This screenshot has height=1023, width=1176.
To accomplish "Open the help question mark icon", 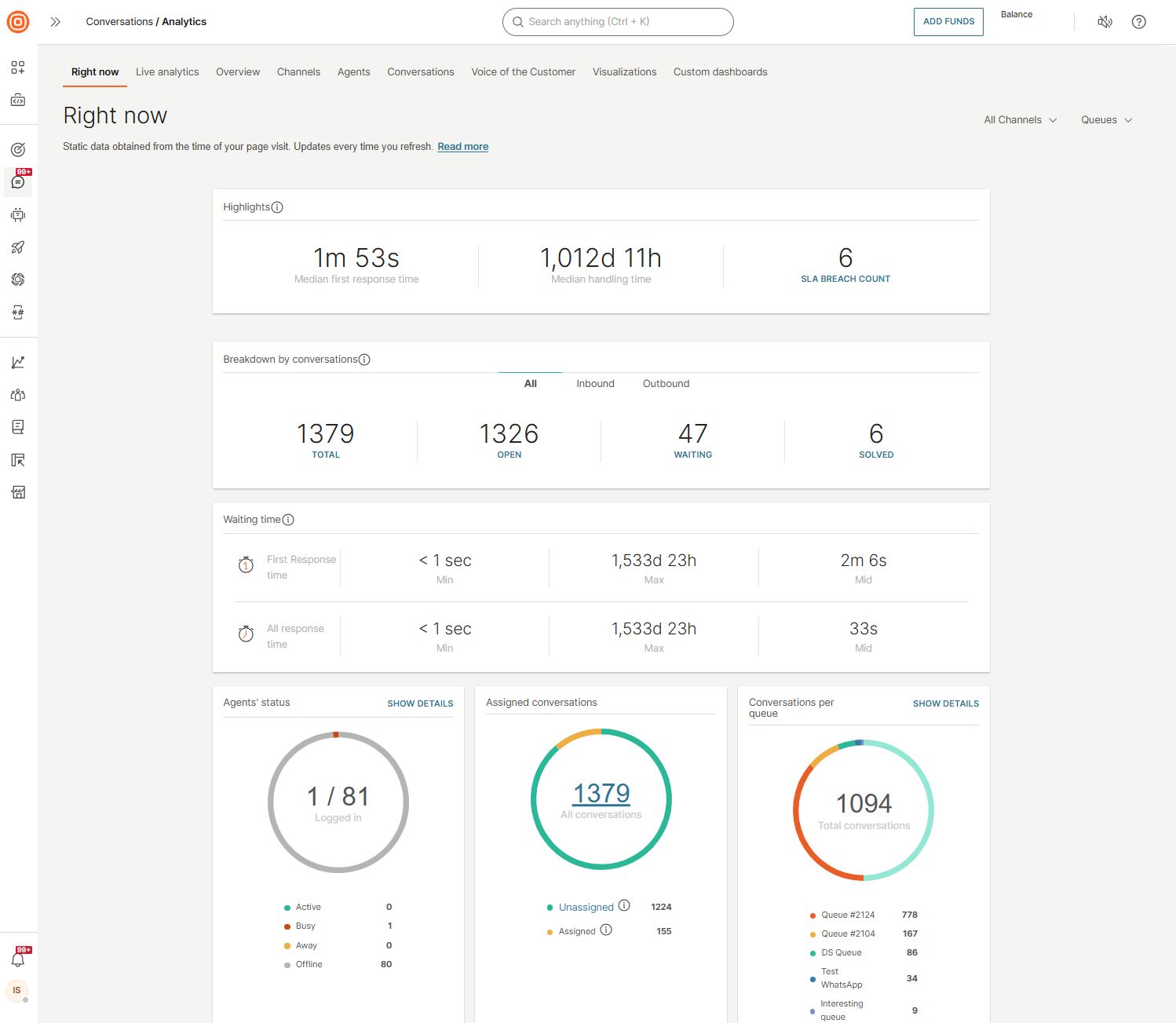I will (1139, 22).
